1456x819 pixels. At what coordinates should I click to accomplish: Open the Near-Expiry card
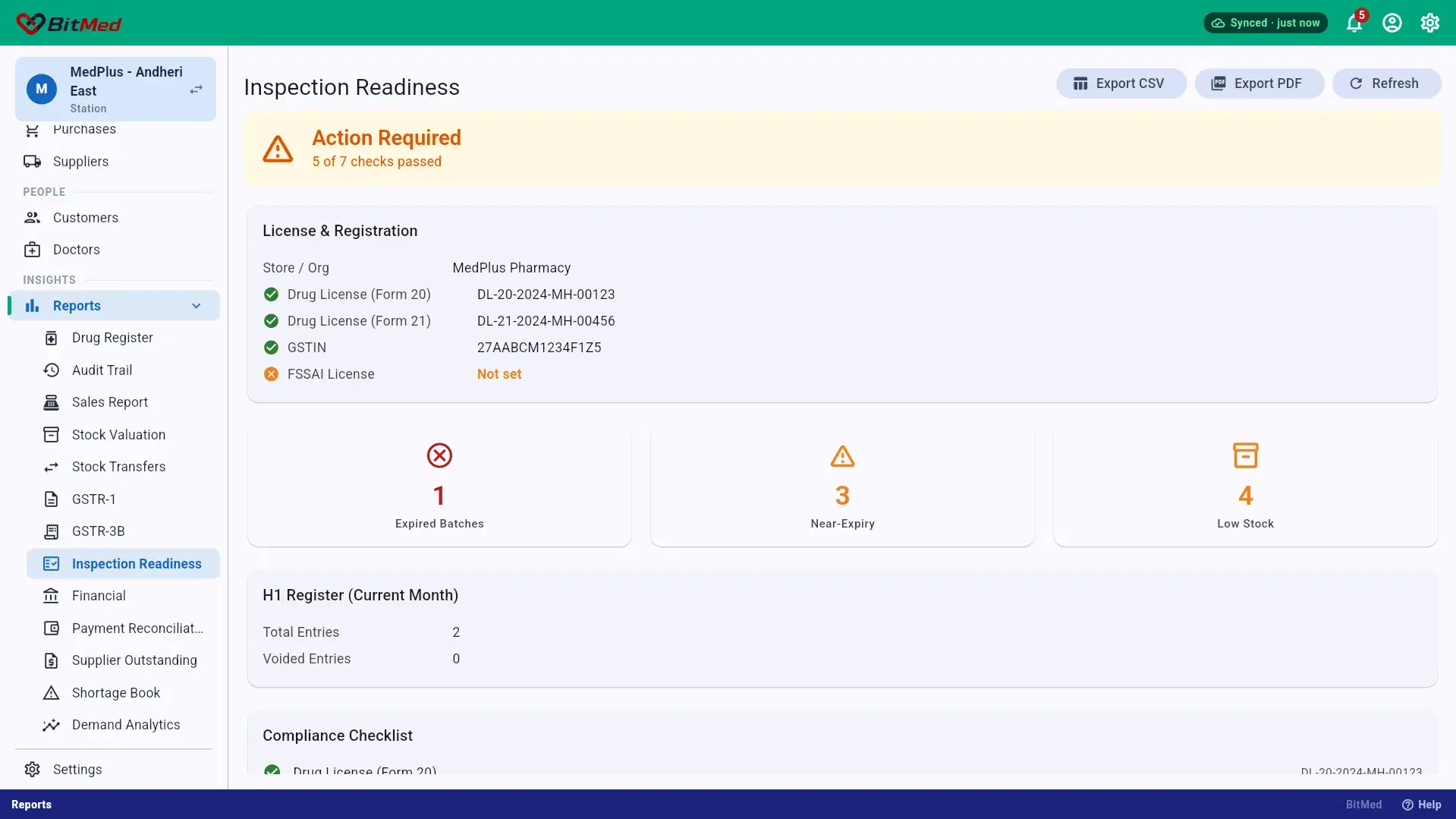tap(842, 487)
